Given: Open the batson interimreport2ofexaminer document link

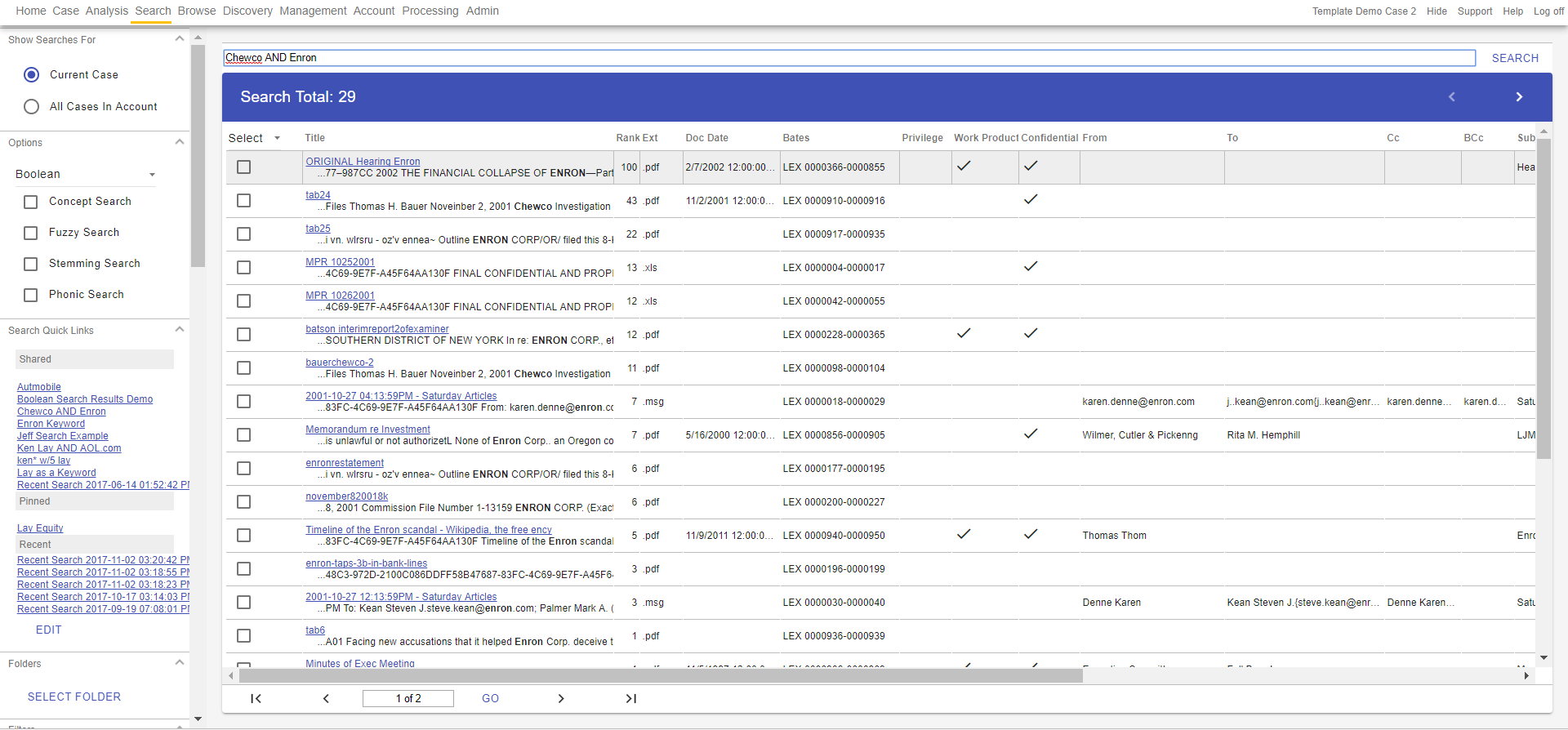Looking at the screenshot, I should pos(377,329).
